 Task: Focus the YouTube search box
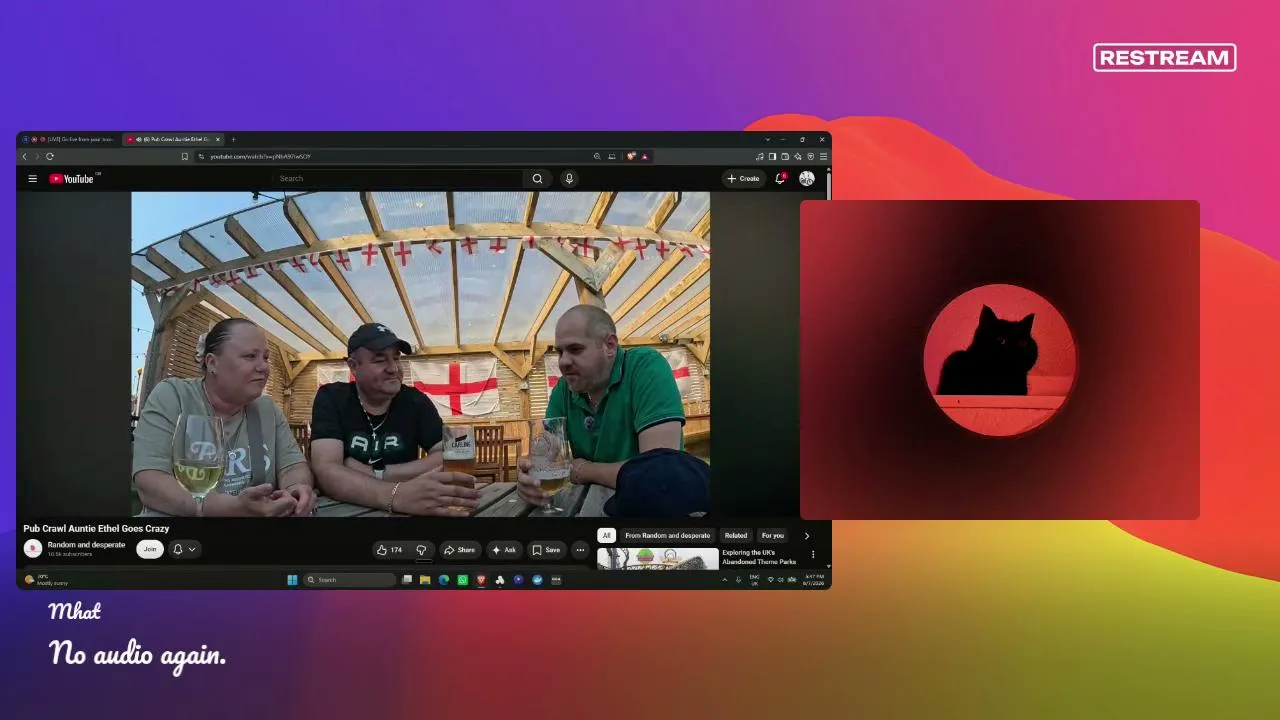(x=398, y=179)
